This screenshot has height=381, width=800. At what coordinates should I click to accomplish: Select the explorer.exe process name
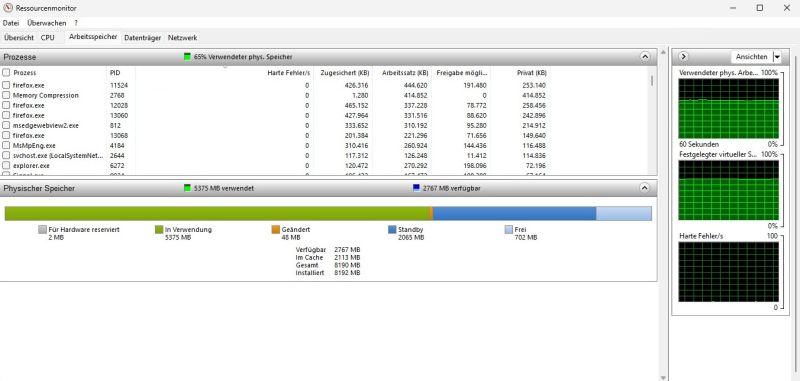pos(31,166)
